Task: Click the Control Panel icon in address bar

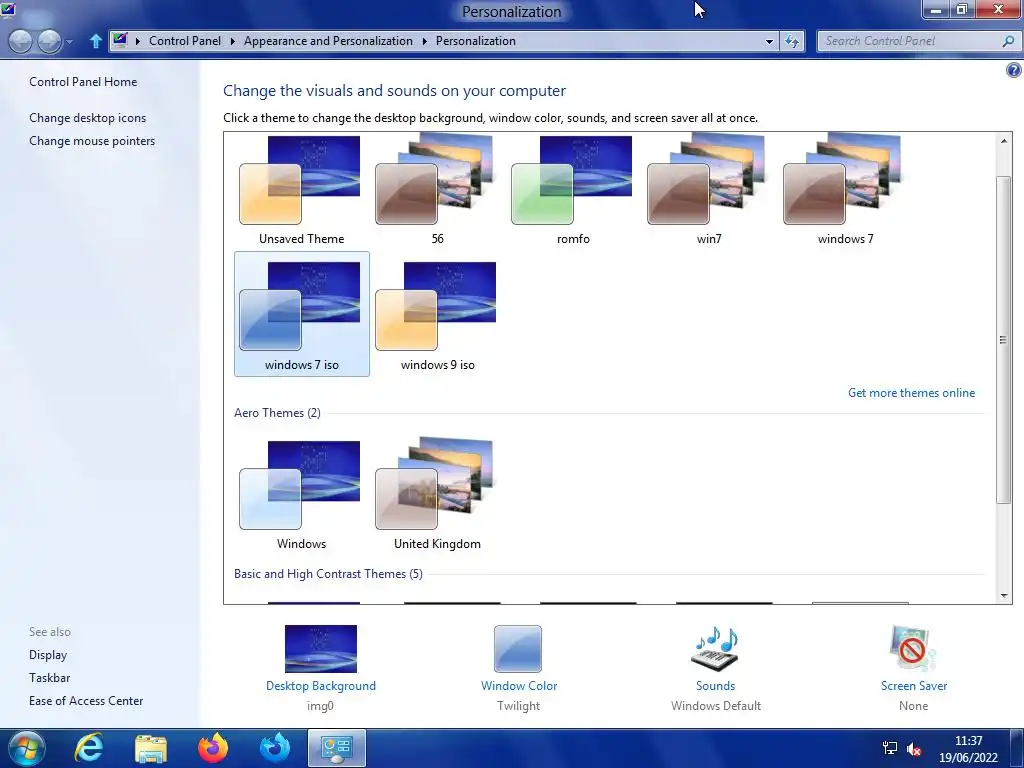Action: coord(120,40)
